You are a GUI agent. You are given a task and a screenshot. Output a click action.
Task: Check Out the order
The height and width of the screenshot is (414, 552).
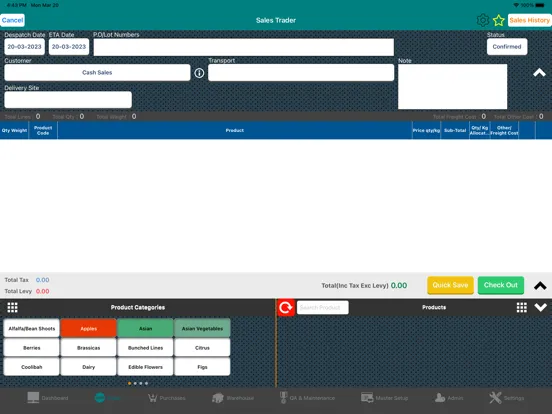501,285
